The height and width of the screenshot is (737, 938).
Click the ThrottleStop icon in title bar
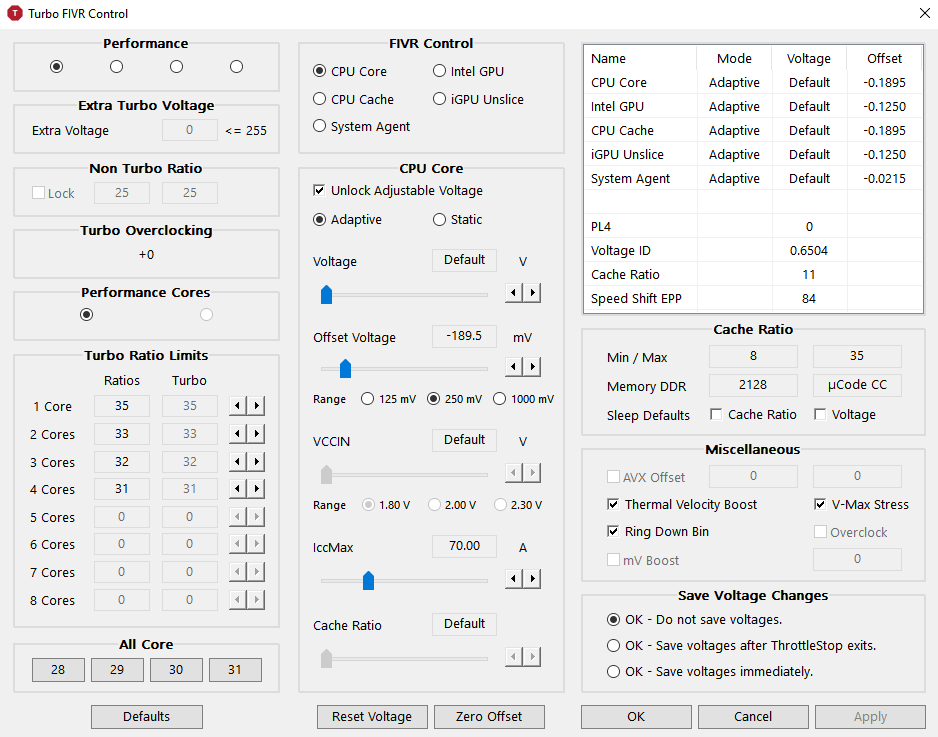14,13
